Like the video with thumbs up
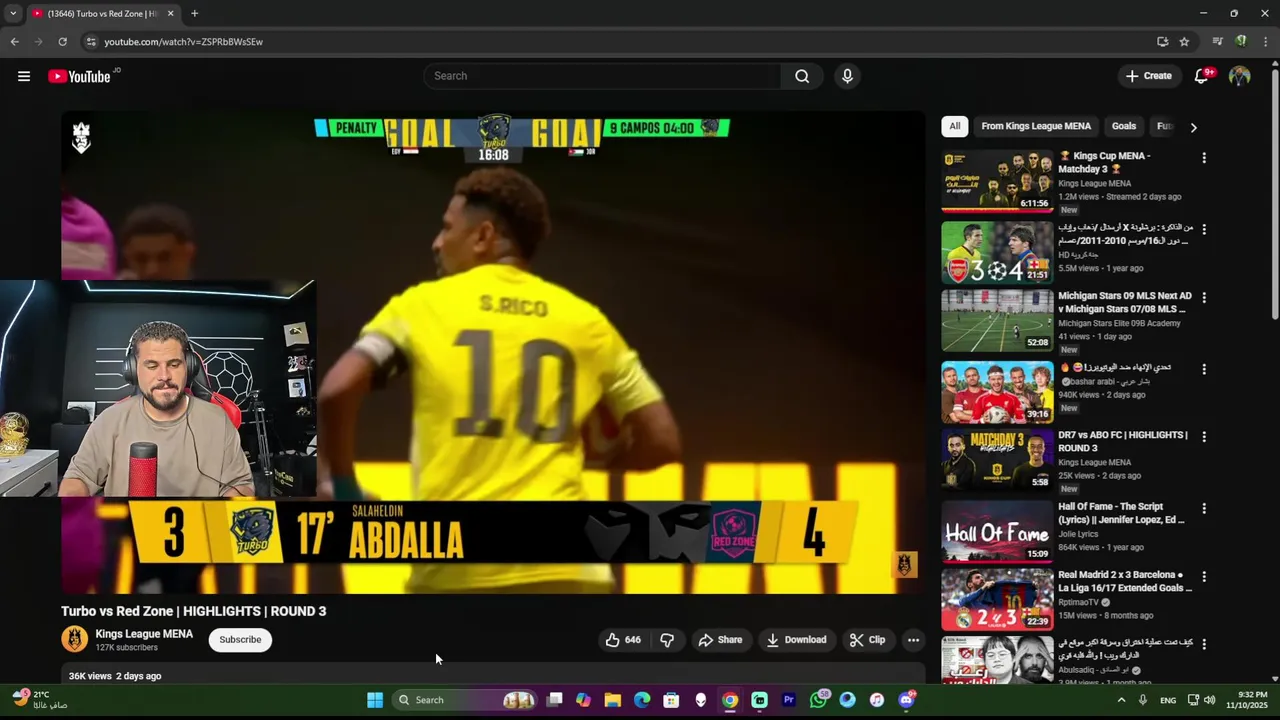The image size is (1280, 720). click(622, 640)
